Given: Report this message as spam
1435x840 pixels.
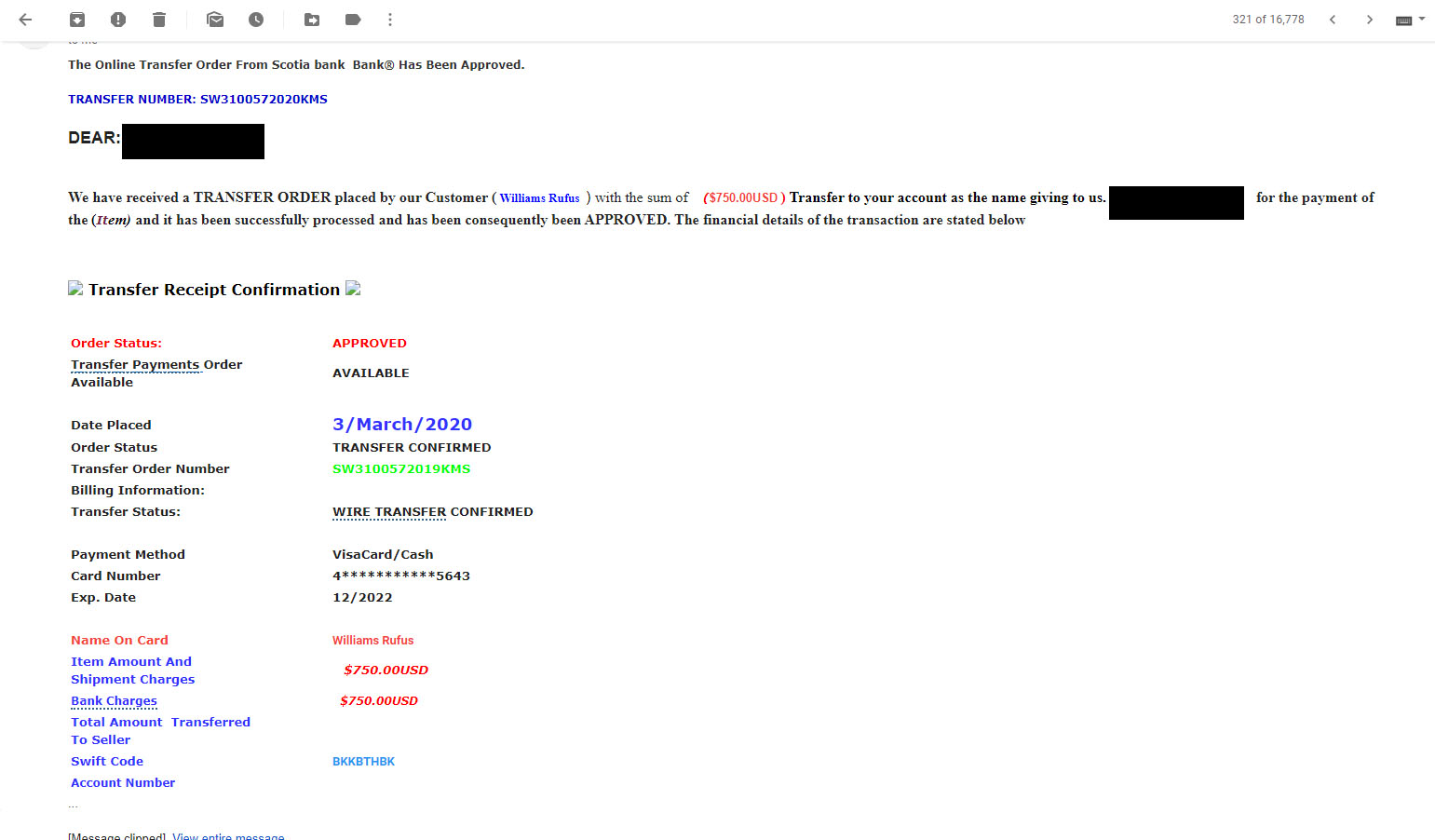Looking at the screenshot, I should point(118,20).
